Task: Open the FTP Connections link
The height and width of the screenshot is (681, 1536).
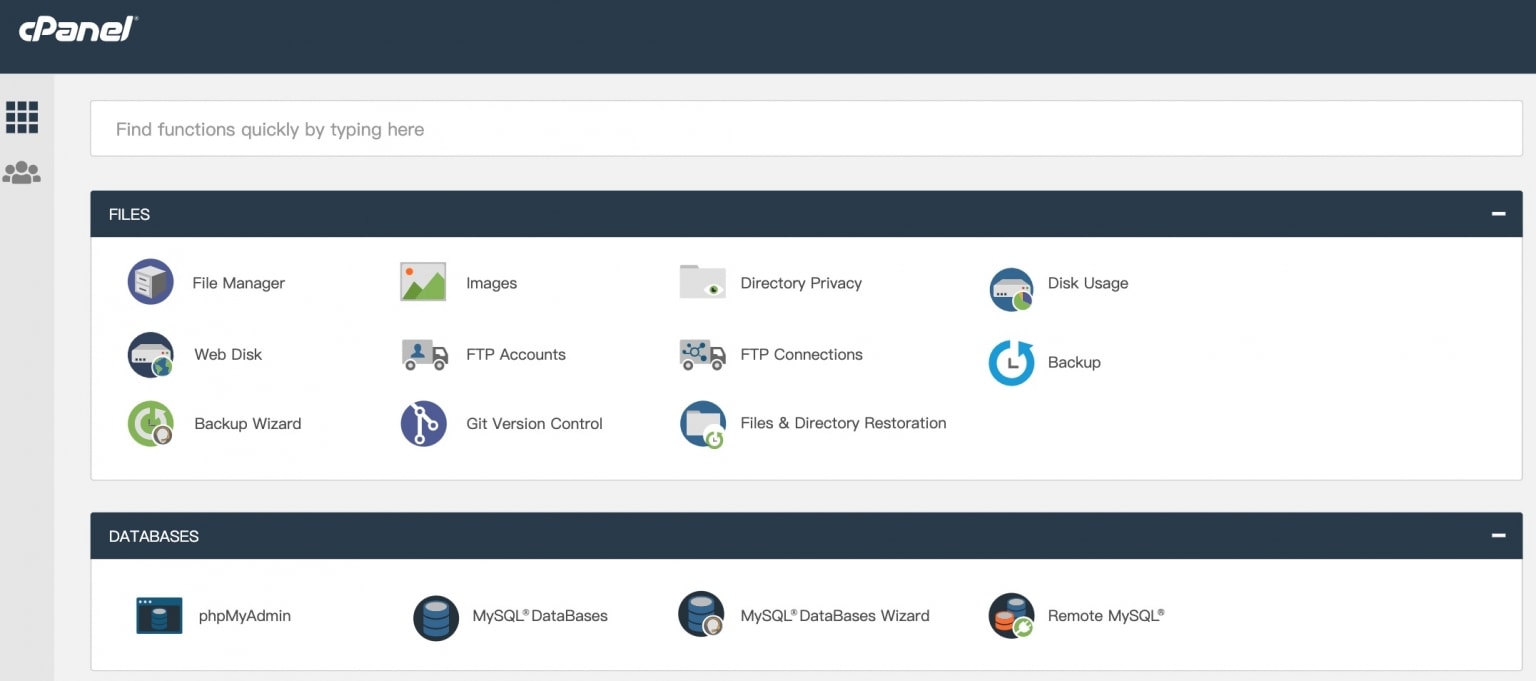Action: [801, 354]
